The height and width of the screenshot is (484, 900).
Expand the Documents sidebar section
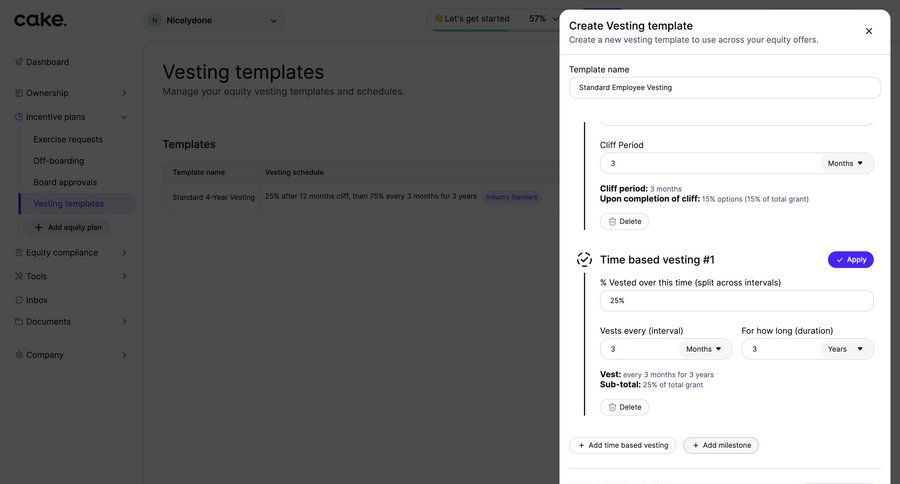pyautogui.click(x=124, y=322)
